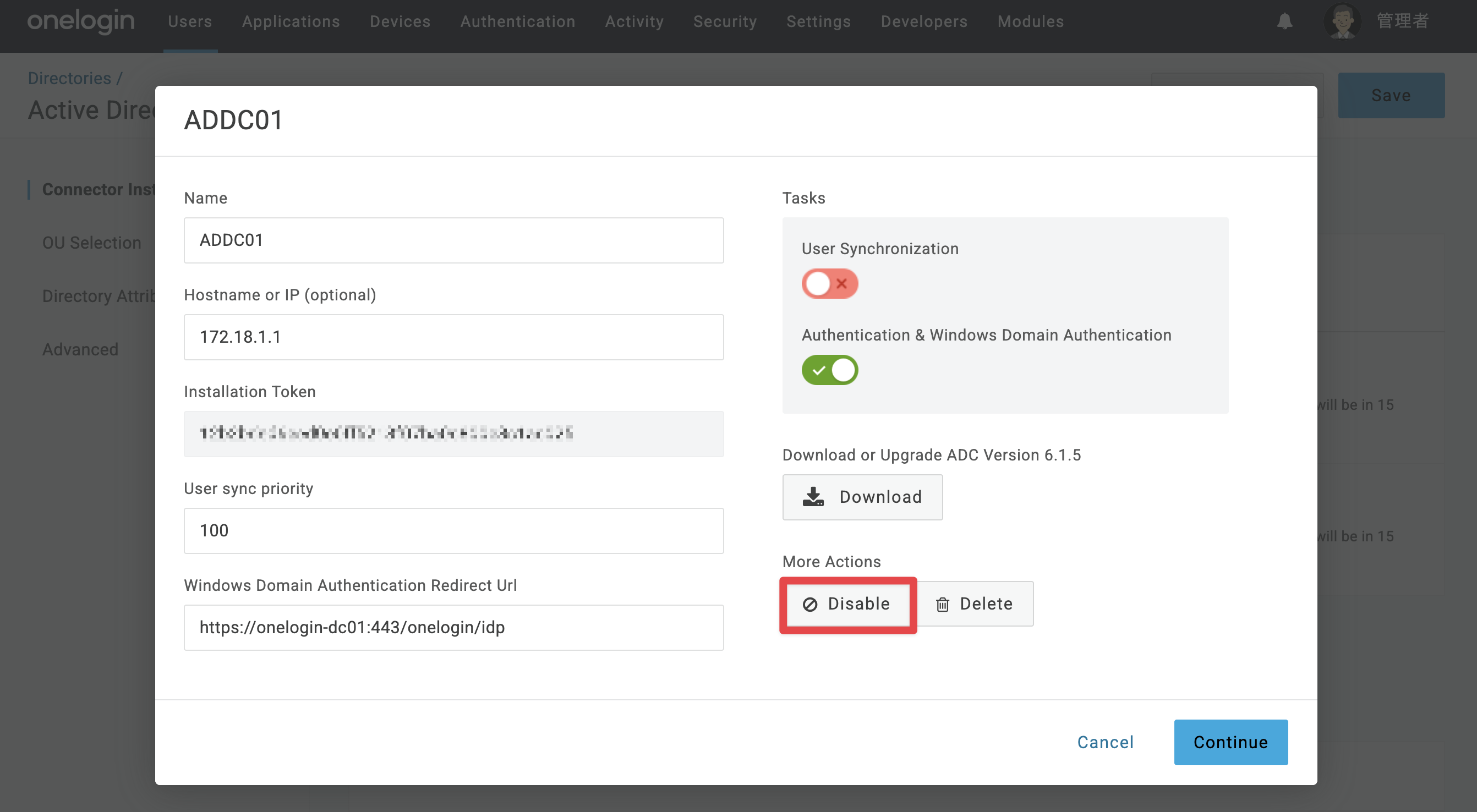Edit the Windows Domain Authentication Redirect Url field
This screenshot has height=812, width=1477.
tap(453, 628)
